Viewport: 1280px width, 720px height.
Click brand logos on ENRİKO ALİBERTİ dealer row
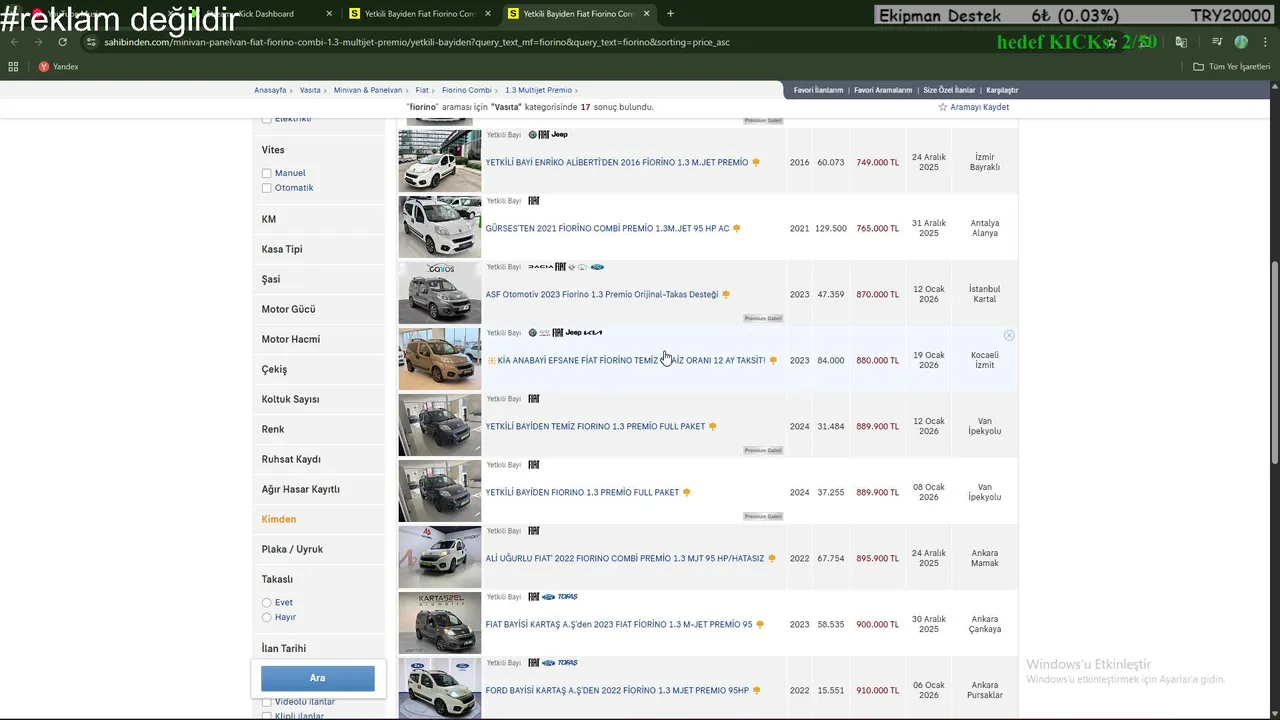[548, 135]
